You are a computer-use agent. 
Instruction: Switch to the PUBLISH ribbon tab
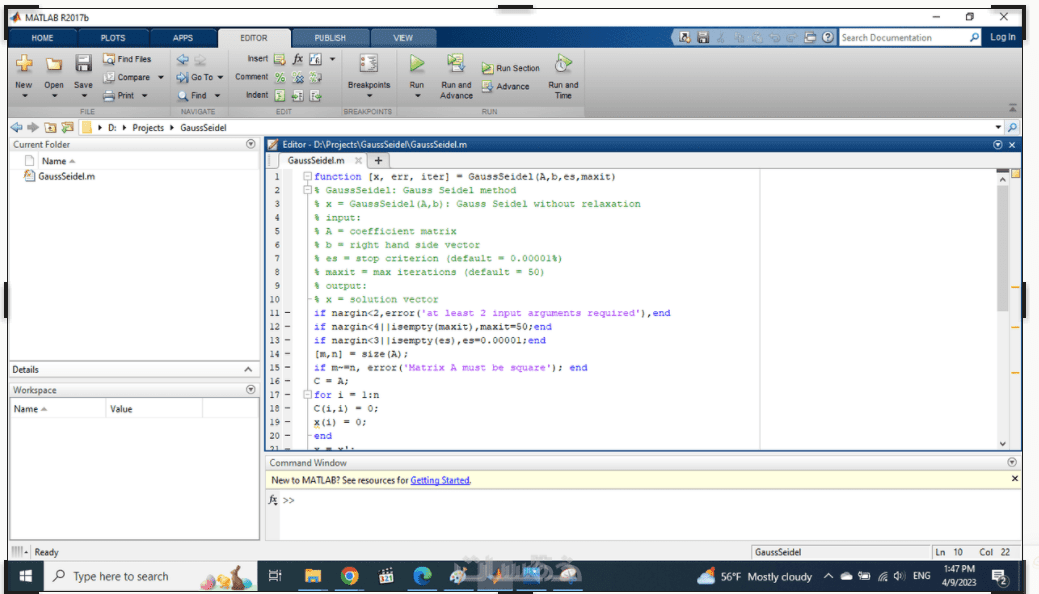tap(329, 38)
